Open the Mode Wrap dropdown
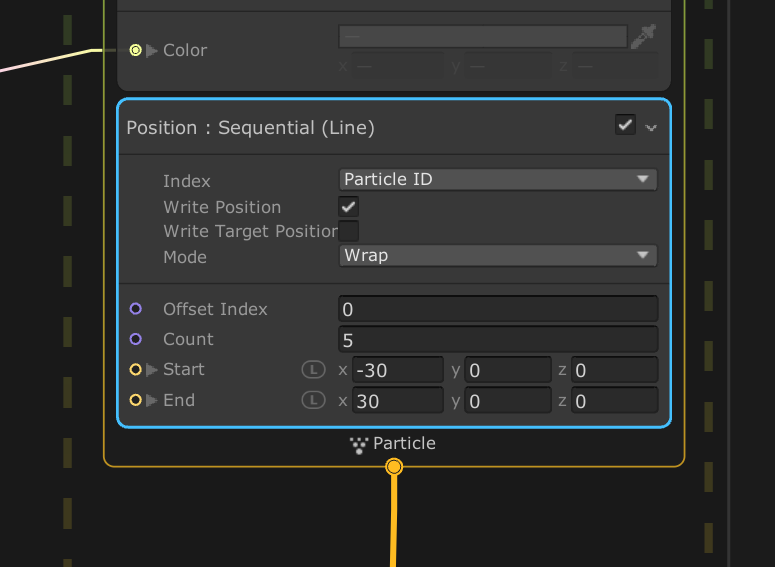Viewport: 775px width, 567px height. [498, 256]
